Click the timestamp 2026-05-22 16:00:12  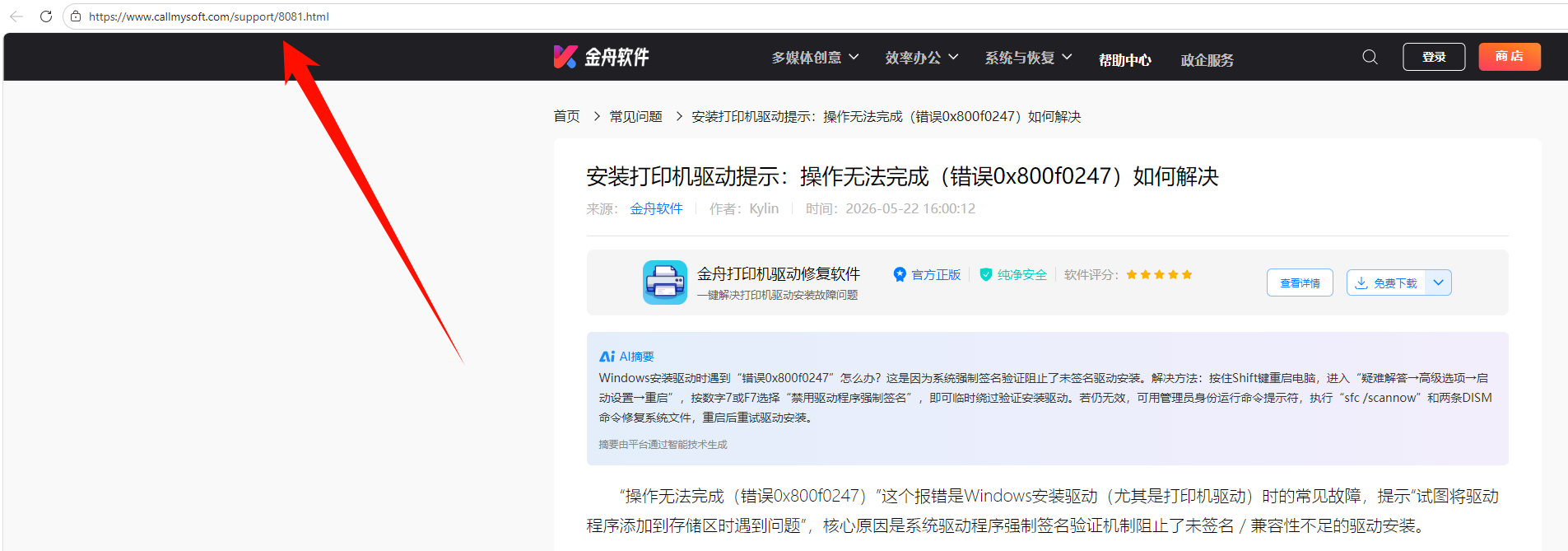click(x=910, y=209)
